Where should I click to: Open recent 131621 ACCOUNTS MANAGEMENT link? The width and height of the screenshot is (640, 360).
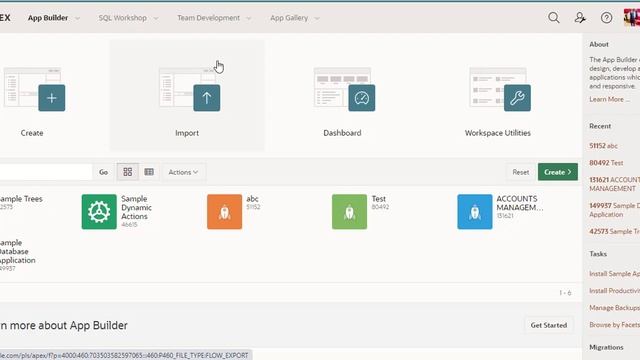[615, 184]
